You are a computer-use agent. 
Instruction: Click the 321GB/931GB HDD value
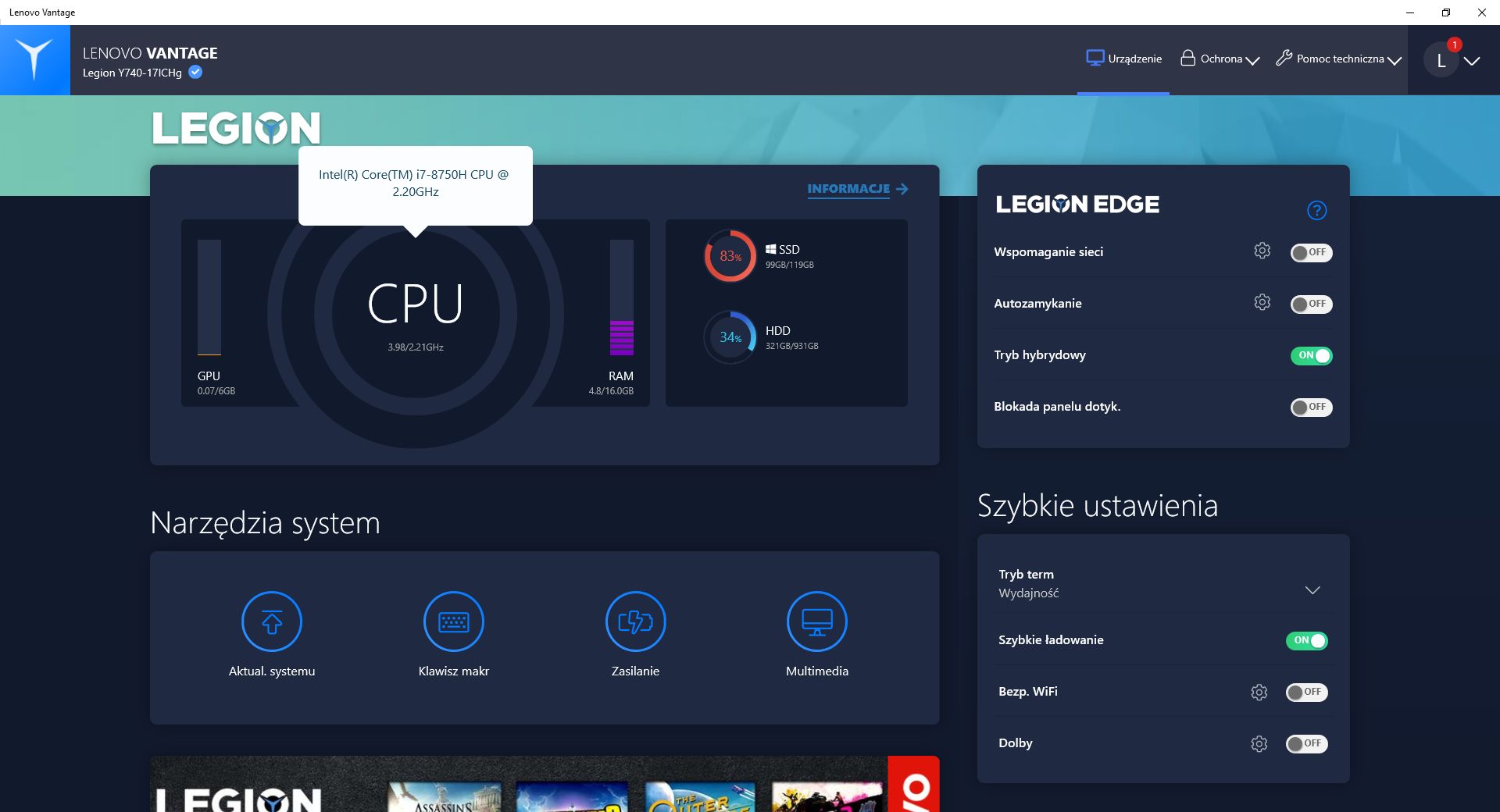[x=792, y=347]
